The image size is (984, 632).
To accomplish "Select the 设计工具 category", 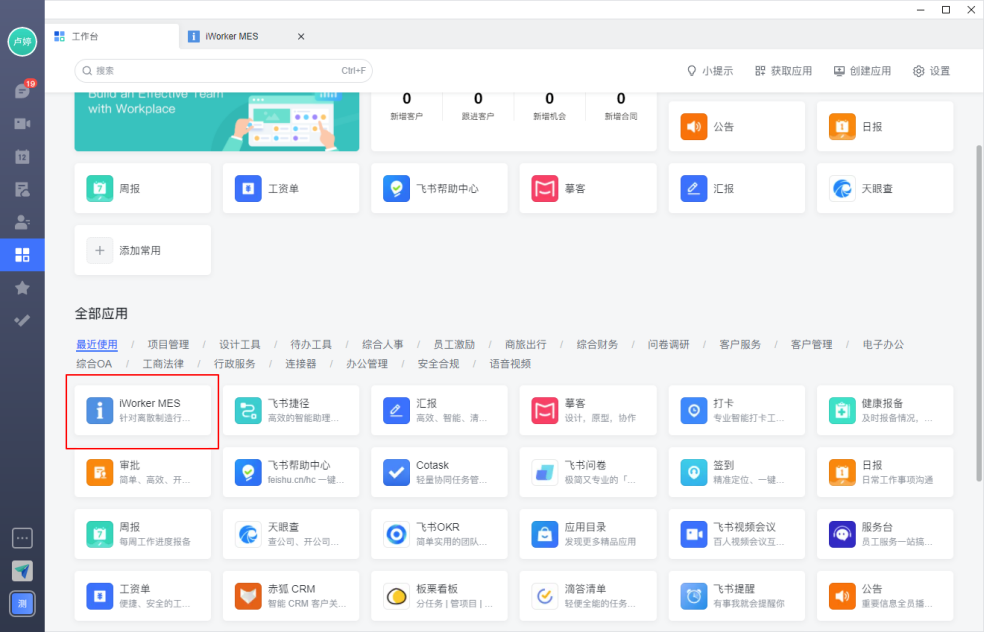I will pos(240,345).
